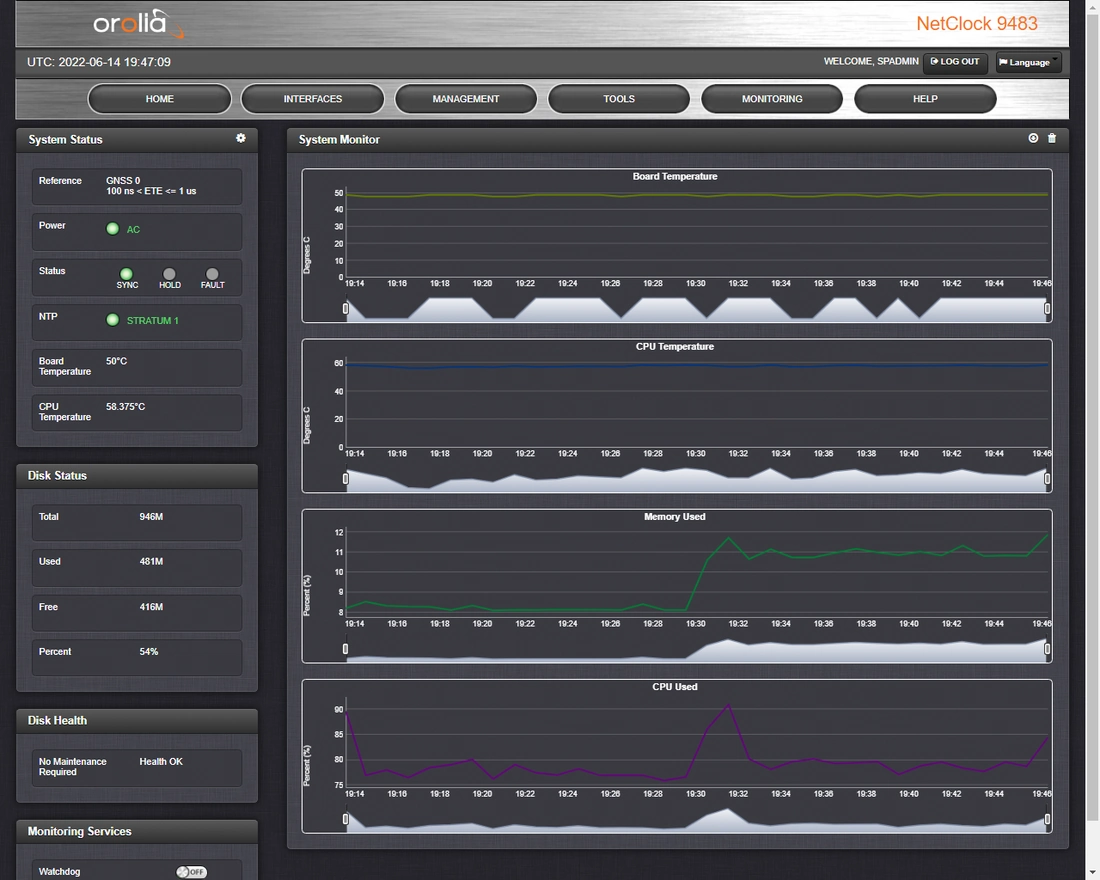Screen dimensions: 1100x880
Task: Grab right range handle of CPU Temperature chart
Action: pos(1047,479)
